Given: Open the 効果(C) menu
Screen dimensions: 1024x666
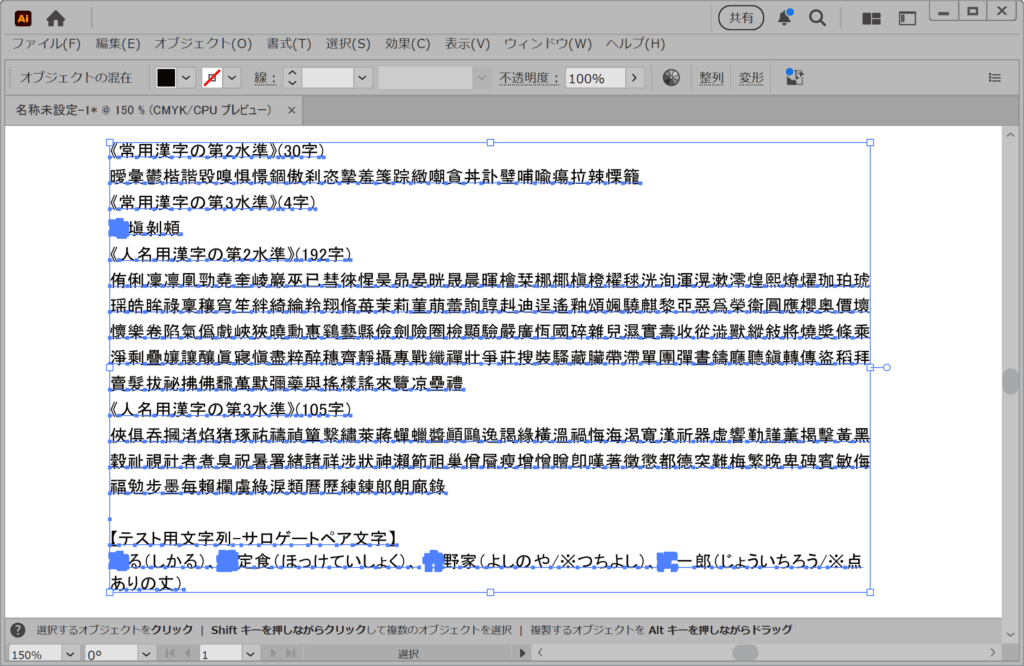Looking at the screenshot, I should (x=407, y=44).
